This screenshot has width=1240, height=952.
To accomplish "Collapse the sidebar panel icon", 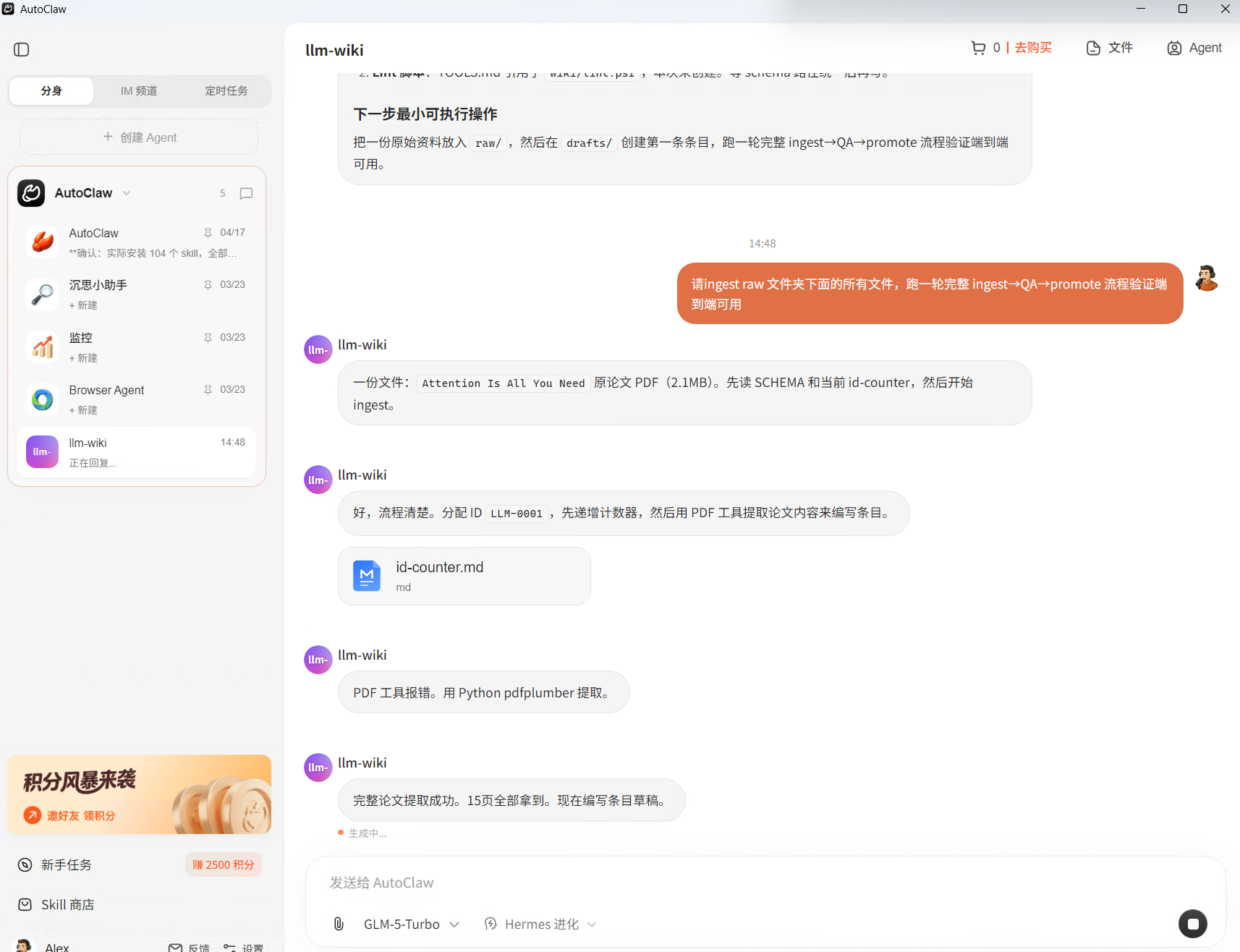I will click(22, 49).
